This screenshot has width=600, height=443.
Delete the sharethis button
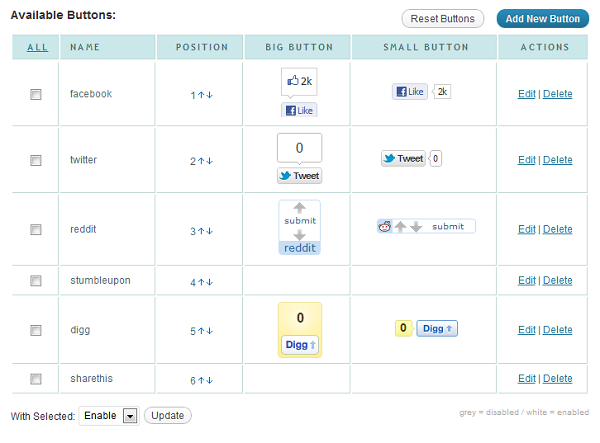[558, 379]
